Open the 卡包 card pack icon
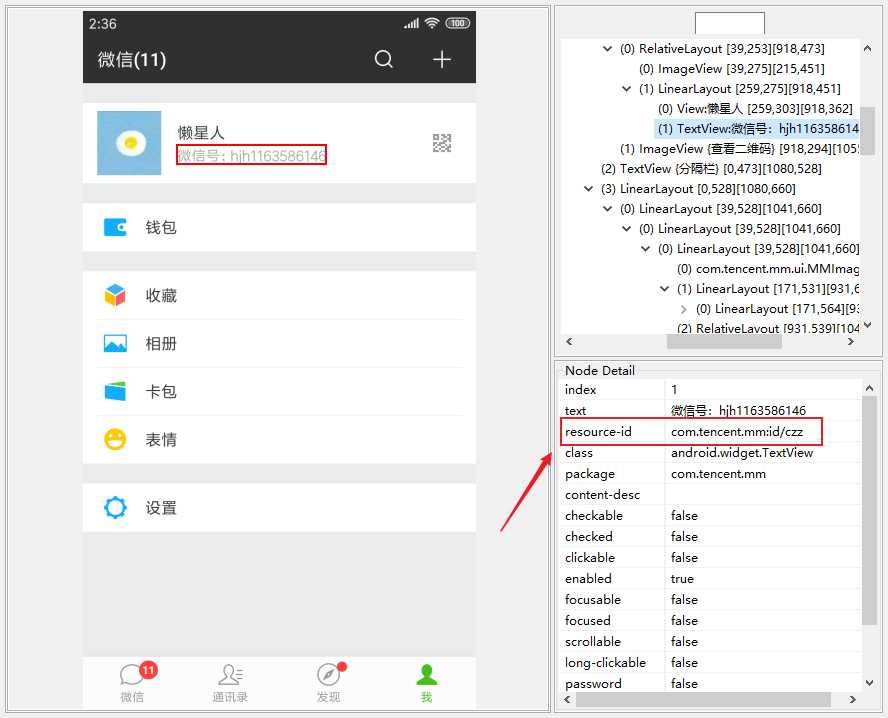Screen dimensions: 888x718 [115, 391]
